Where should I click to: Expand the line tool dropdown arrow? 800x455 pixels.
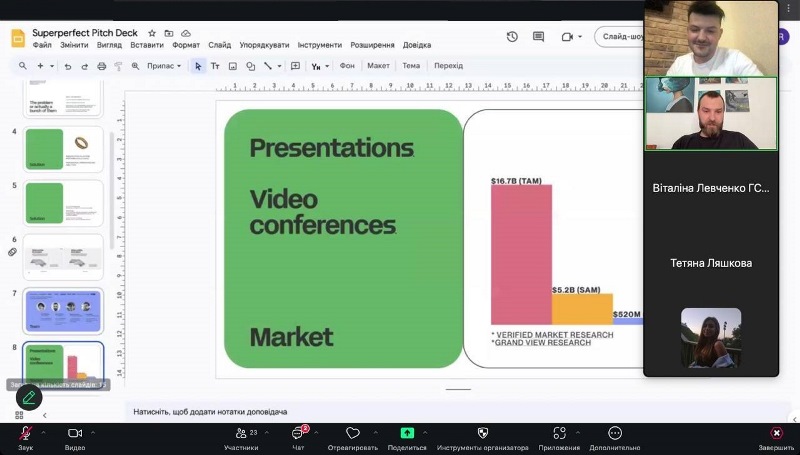279,66
